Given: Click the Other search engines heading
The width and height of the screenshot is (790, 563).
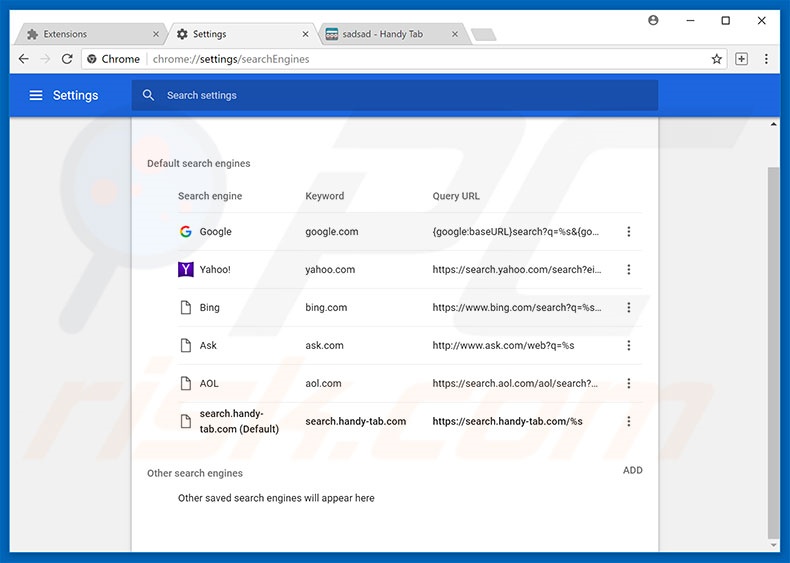Looking at the screenshot, I should (x=195, y=473).
